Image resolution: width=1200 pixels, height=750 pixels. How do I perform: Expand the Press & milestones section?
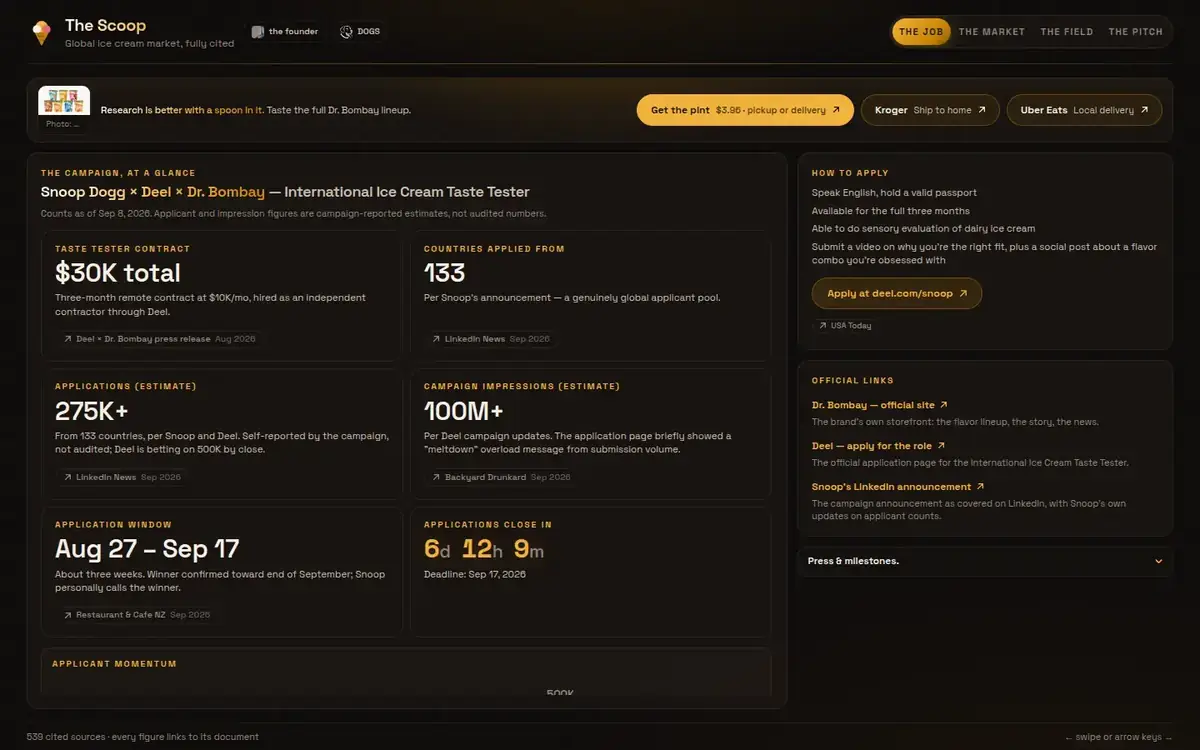coord(985,561)
